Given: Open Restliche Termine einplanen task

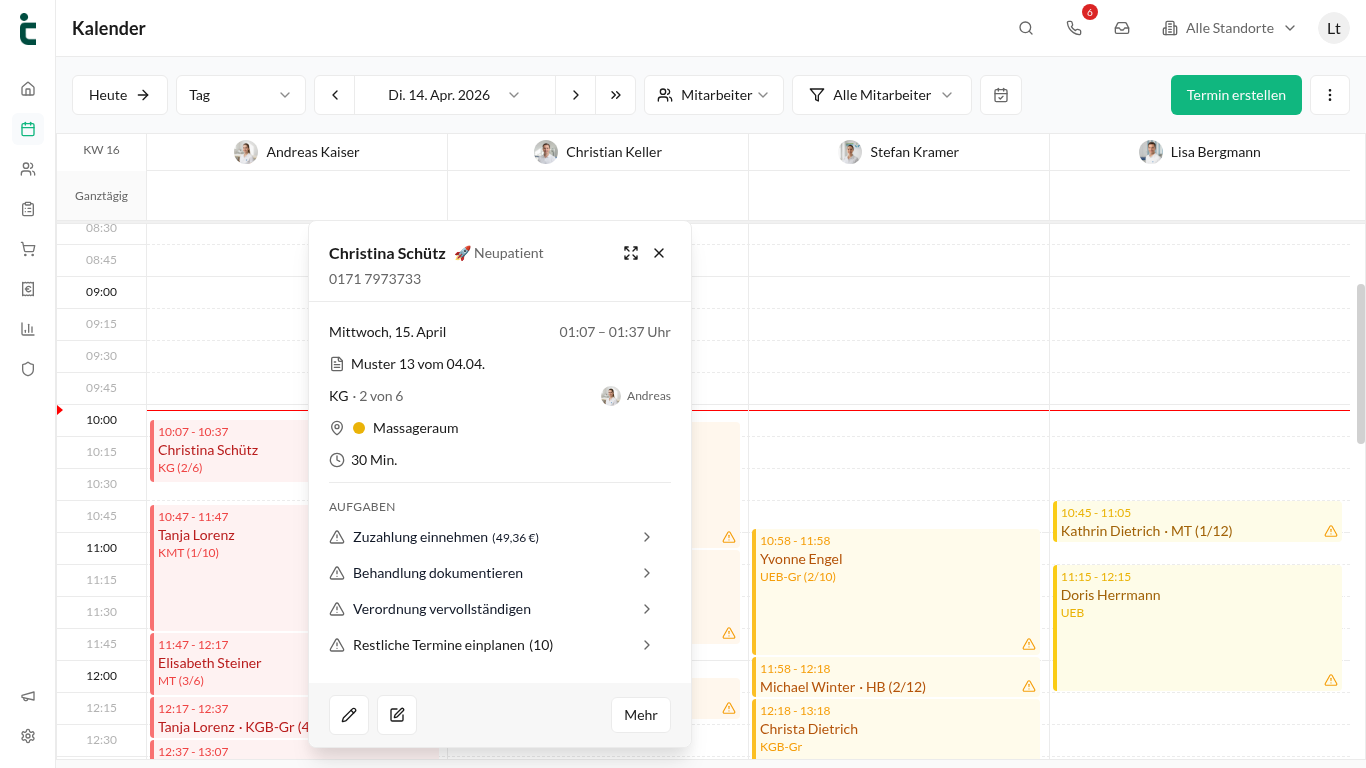Looking at the screenshot, I should (490, 645).
